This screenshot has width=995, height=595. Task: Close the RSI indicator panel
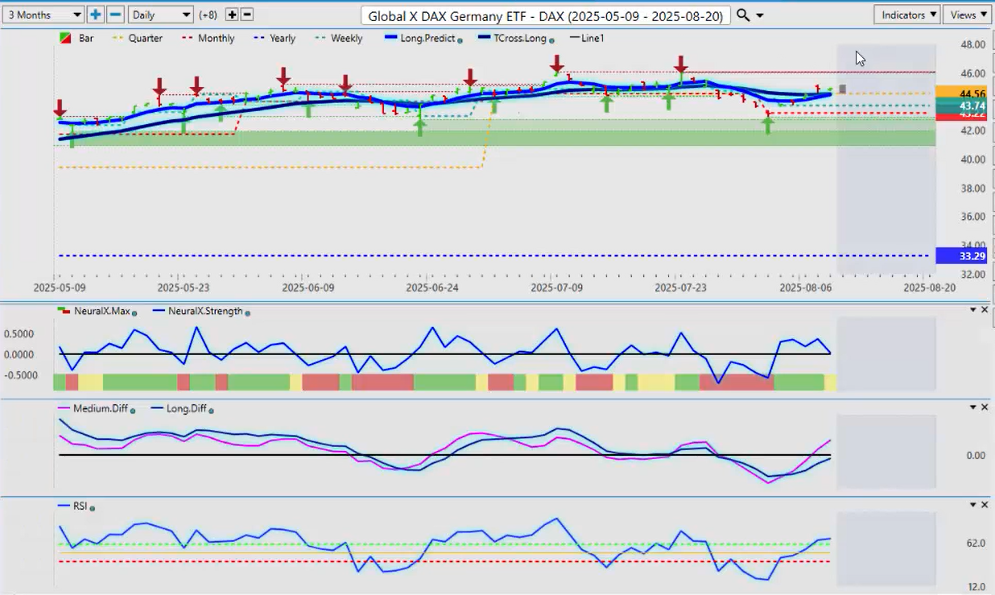click(x=984, y=506)
